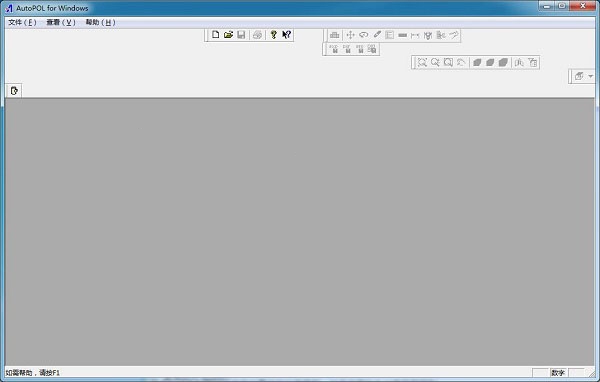The height and width of the screenshot is (382, 600).
Task: Click the 数字 status bar indicator
Action: [x=558, y=372]
